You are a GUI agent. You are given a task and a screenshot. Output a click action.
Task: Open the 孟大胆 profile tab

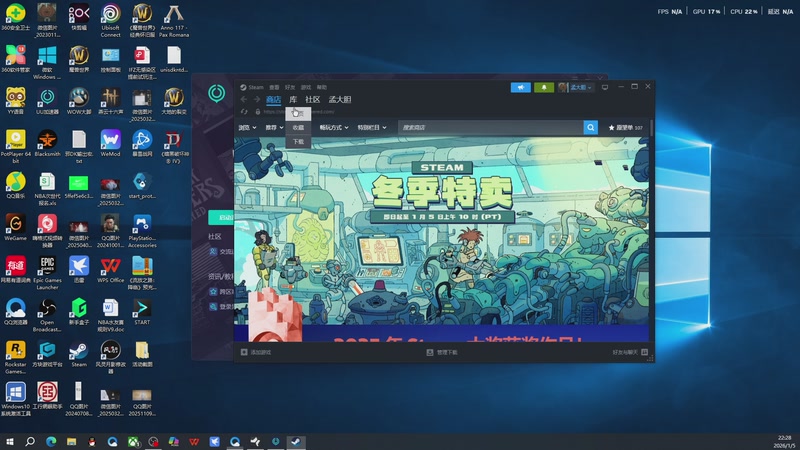point(340,99)
